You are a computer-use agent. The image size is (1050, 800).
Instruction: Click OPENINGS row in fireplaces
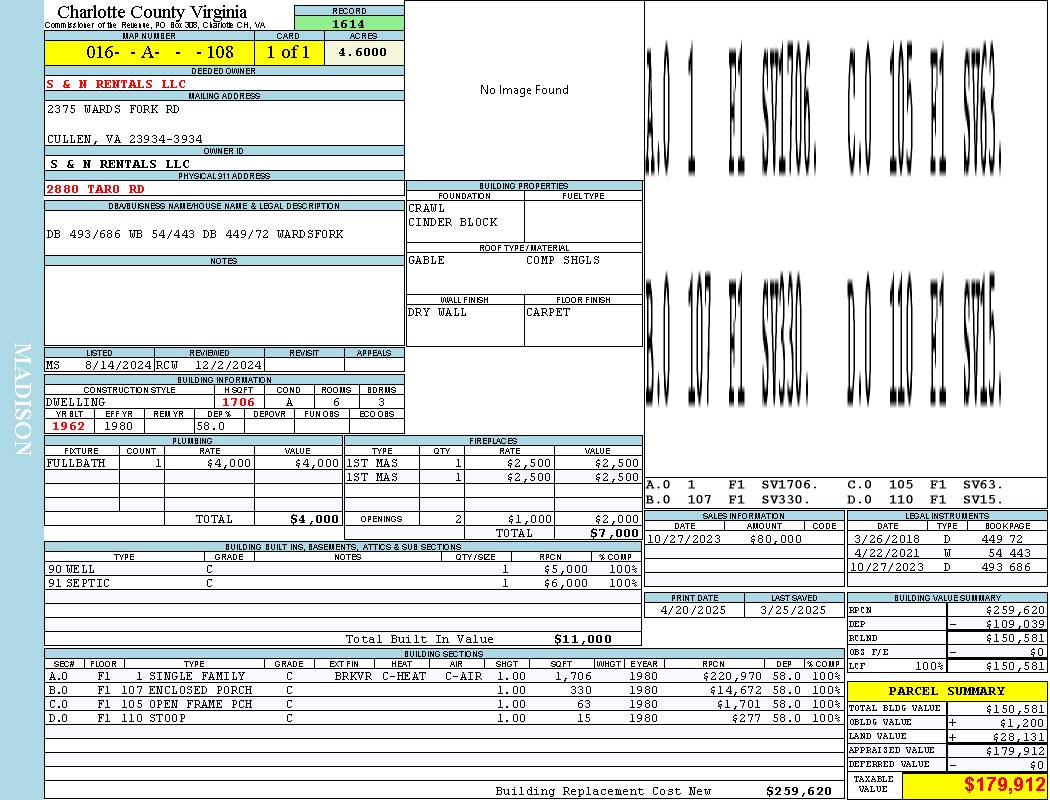[x=494, y=519]
